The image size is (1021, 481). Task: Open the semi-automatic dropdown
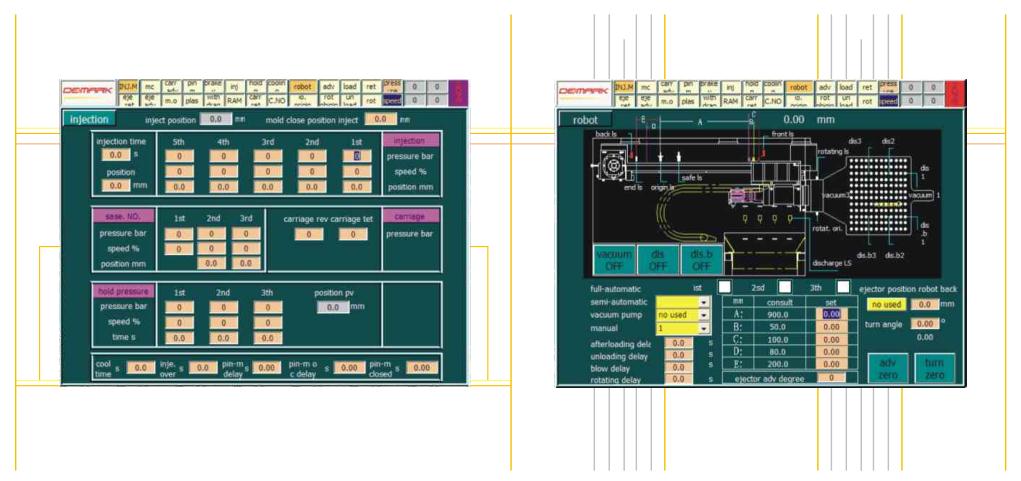[704, 301]
